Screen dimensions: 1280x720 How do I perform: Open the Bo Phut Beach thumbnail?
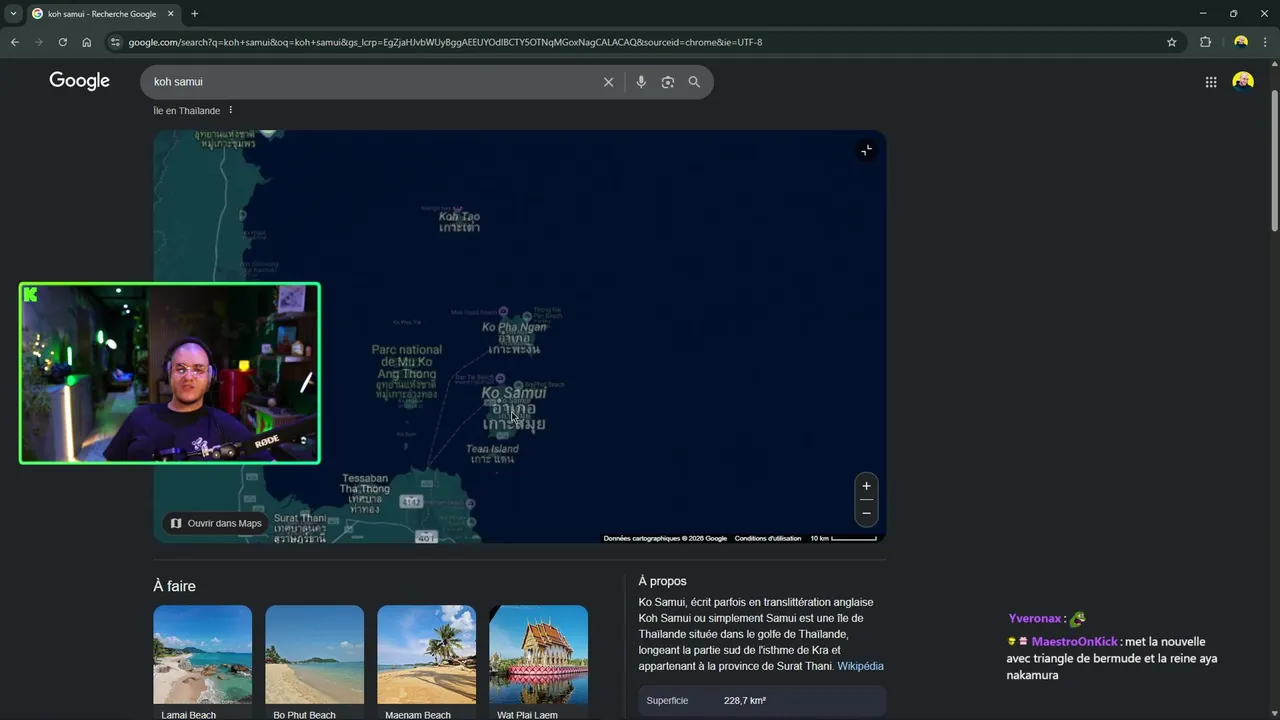[314, 654]
